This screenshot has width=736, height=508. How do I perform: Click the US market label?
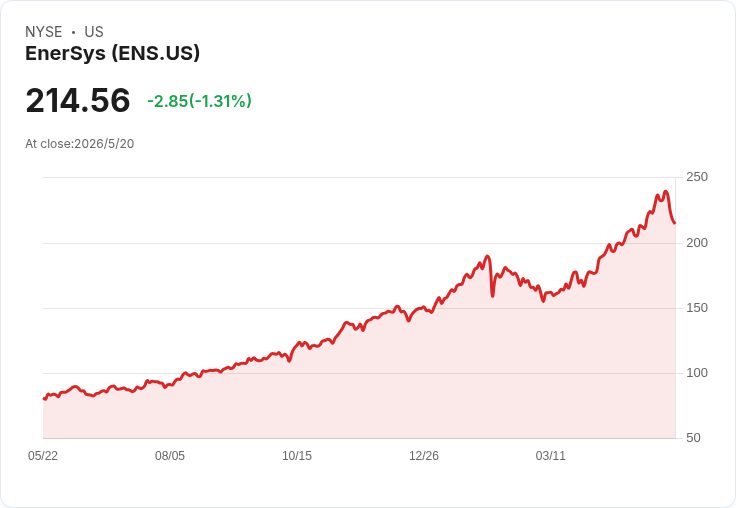94,32
